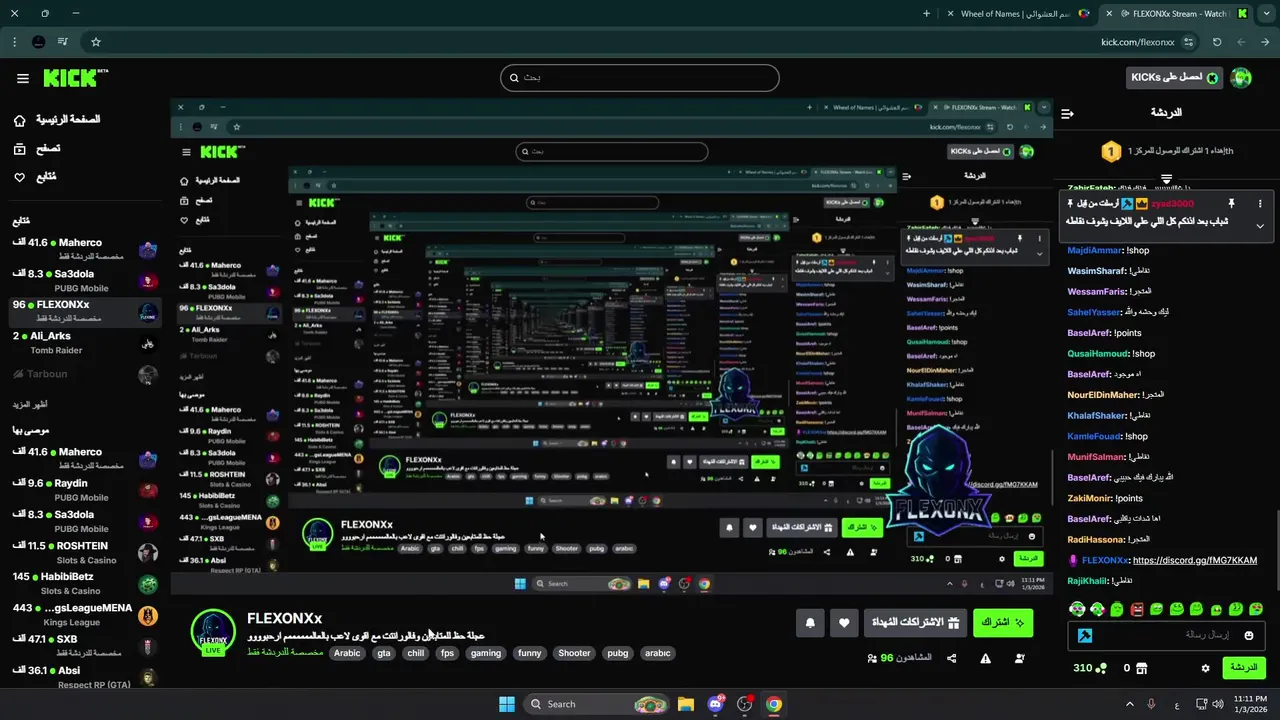Open the emoji picker in message box
Image resolution: width=1280 pixels, height=720 pixels.
[x=1248, y=635]
